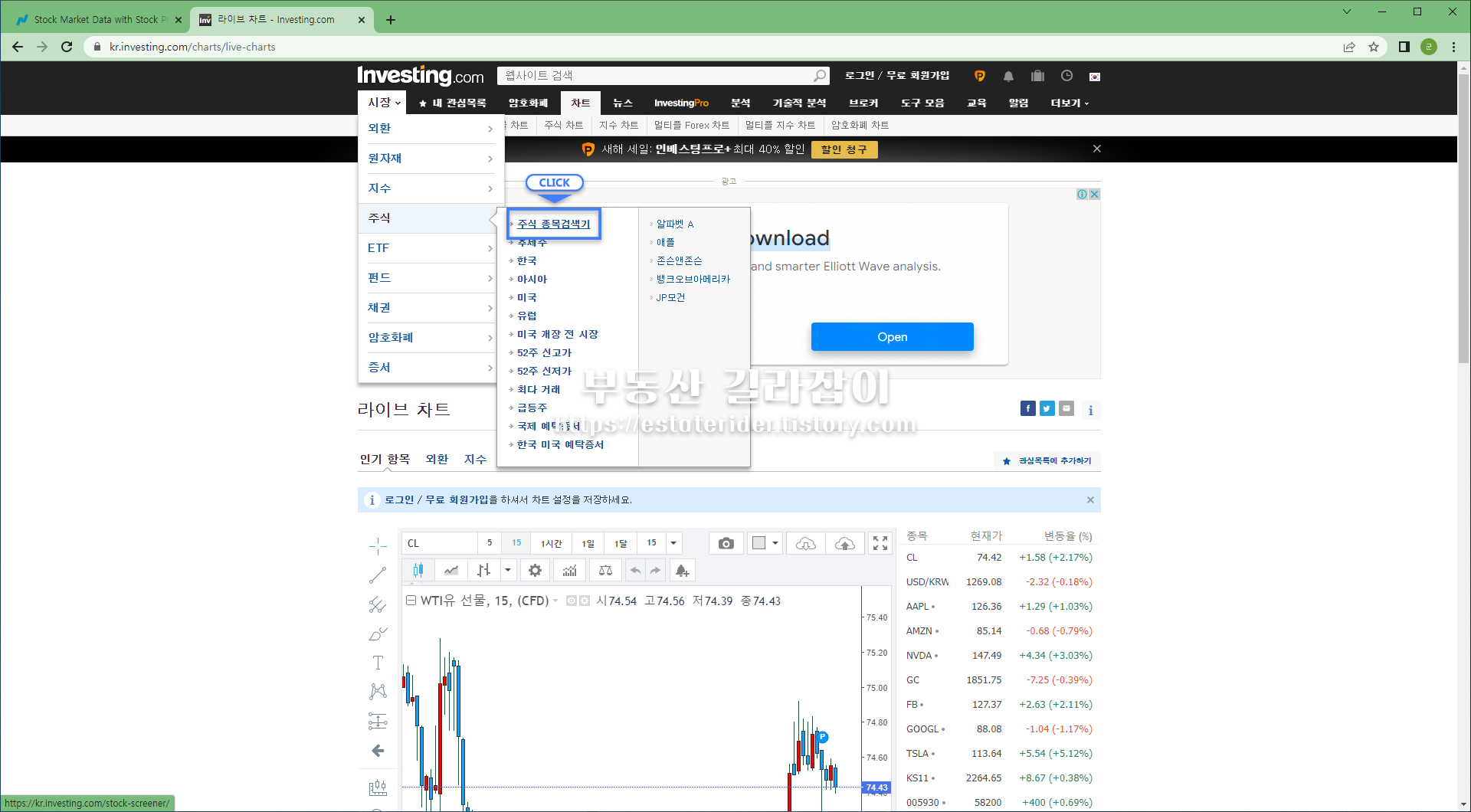
Task: Open the 시장 dropdown menu
Action: pyautogui.click(x=383, y=103)
